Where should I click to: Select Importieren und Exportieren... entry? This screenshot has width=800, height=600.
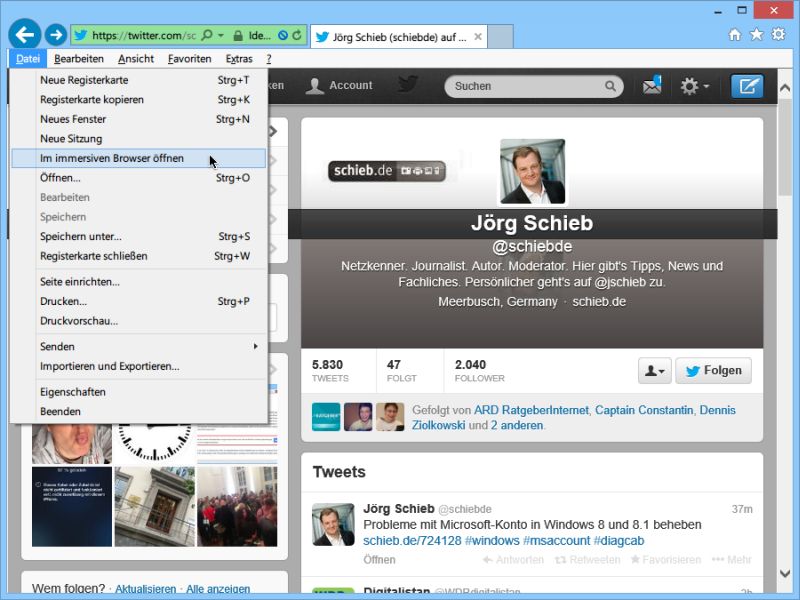[139, 366]
